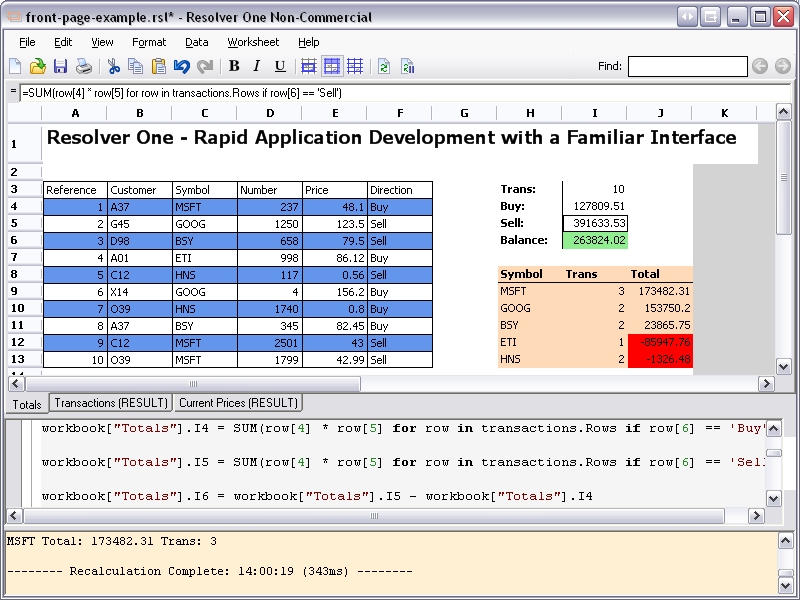The width and height of the screenshot is (800, 600).
Task: Select cell with customer G45
Action: click(140, 224)
